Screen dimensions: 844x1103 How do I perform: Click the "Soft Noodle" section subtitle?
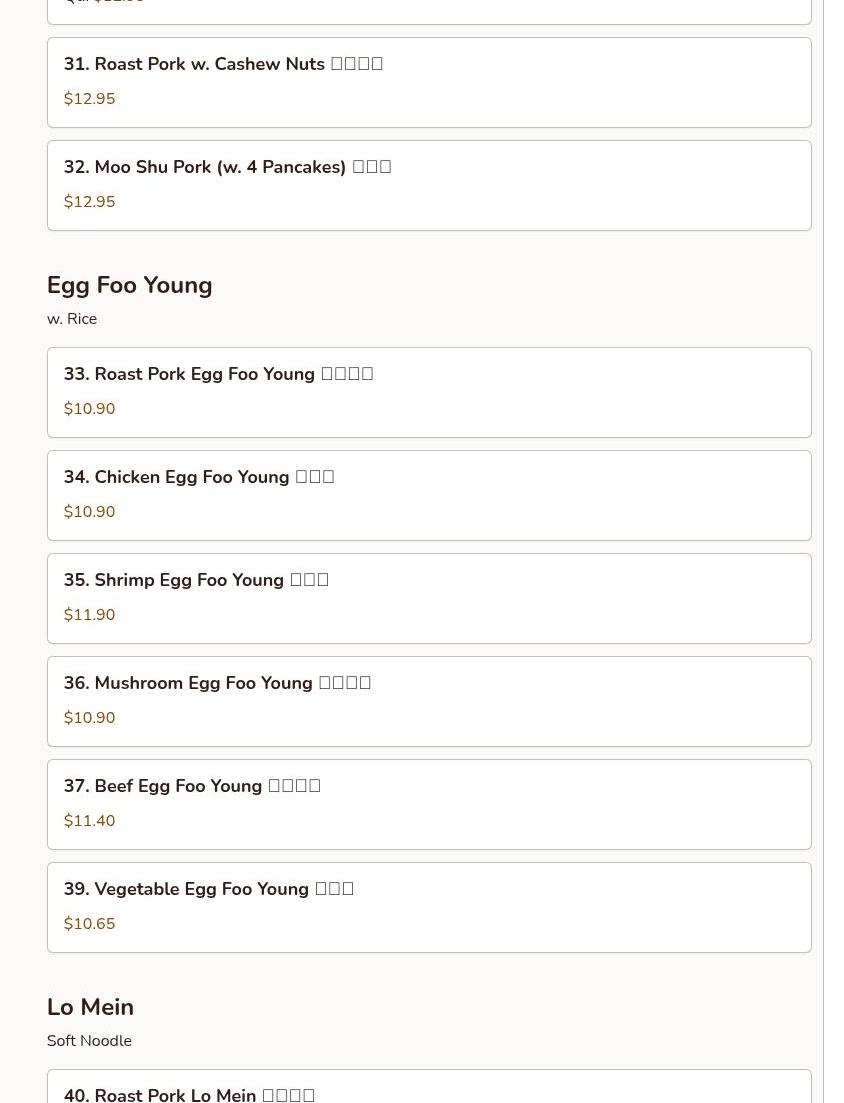[89, 1041]
